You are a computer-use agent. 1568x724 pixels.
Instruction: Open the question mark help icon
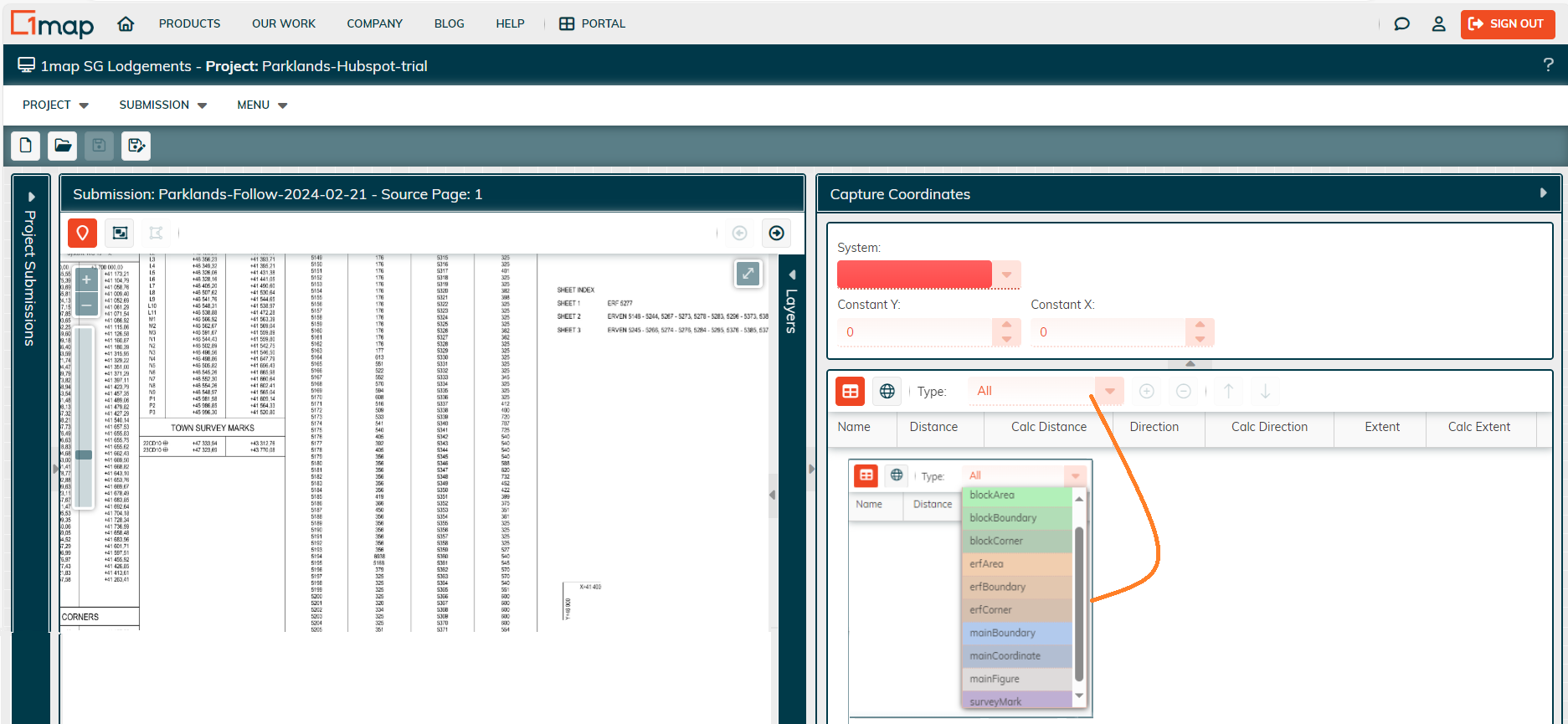pyautogui.click(x=1548, y=65)
